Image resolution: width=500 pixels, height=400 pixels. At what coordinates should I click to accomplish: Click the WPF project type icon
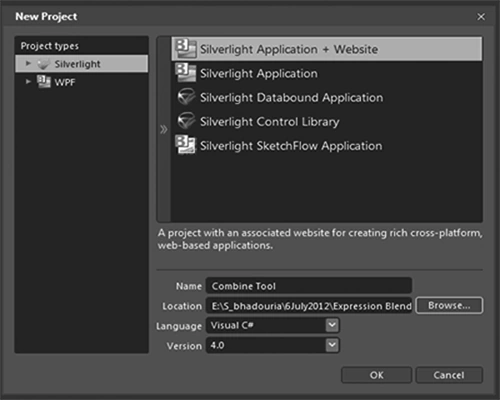(x=44, y=82)
